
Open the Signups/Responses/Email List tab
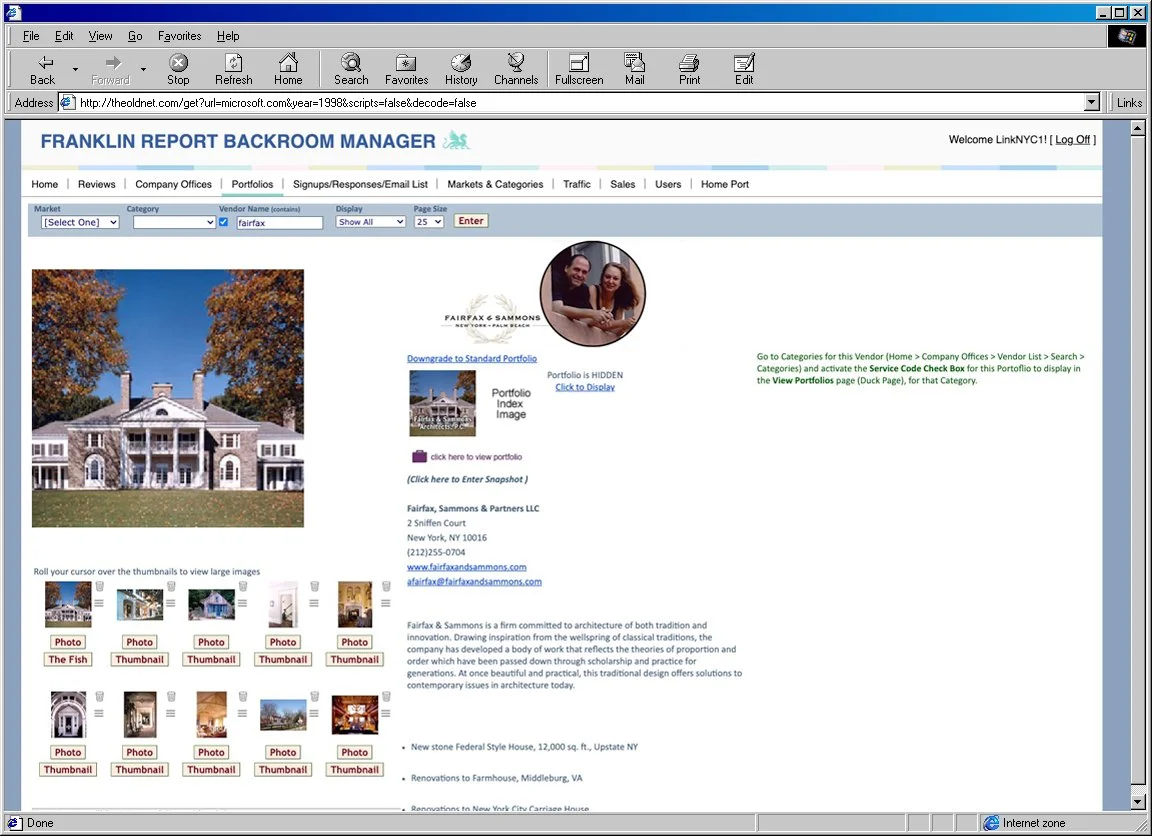pos(360,184)
